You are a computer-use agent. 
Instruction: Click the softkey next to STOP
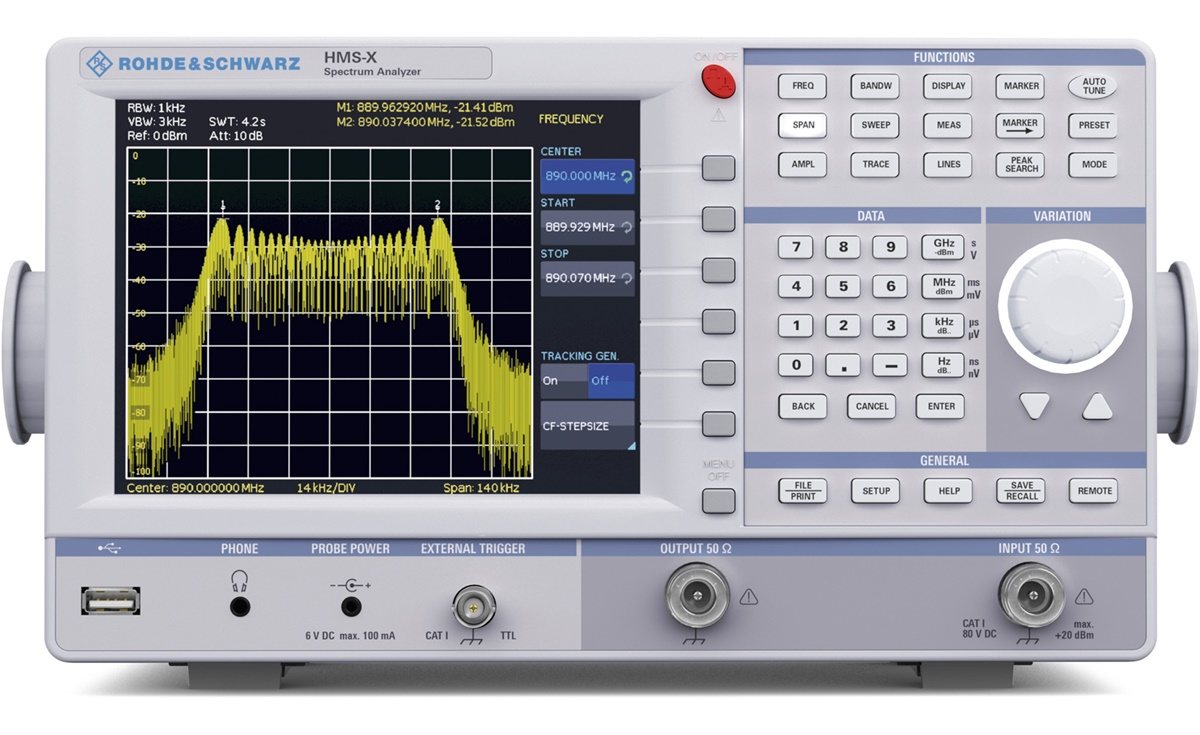click(x=718, y=270)
